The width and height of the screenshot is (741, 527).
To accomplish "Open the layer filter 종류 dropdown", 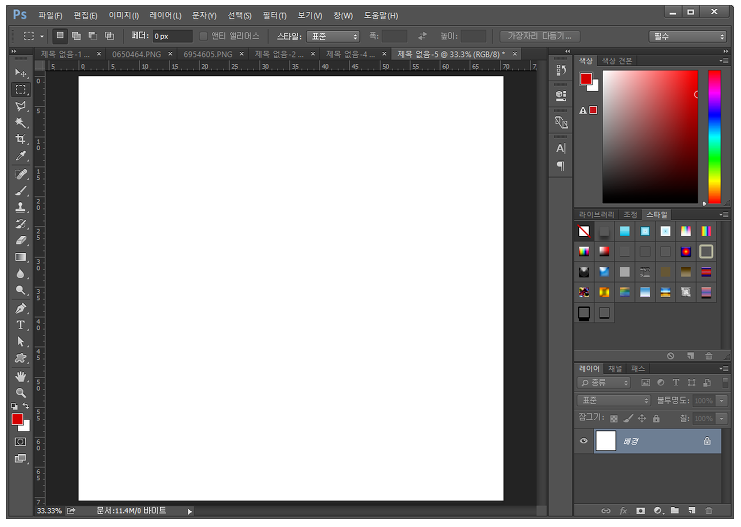I will (x=603, y=383).
